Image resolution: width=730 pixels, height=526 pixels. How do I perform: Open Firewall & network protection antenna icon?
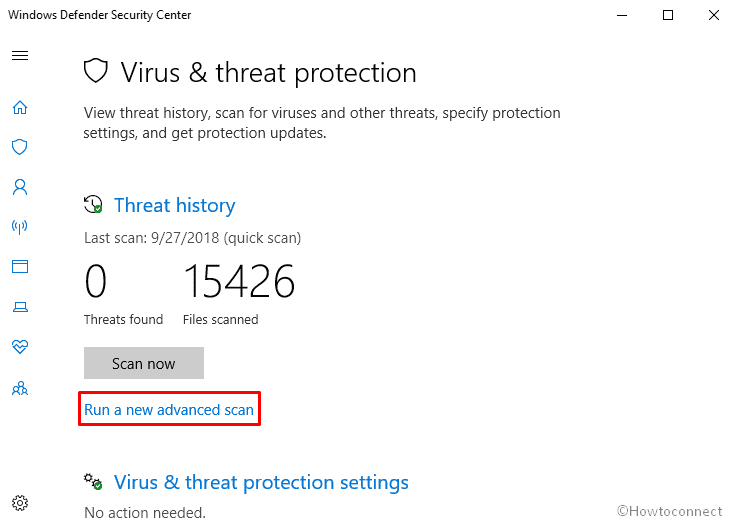pos(20,227)
